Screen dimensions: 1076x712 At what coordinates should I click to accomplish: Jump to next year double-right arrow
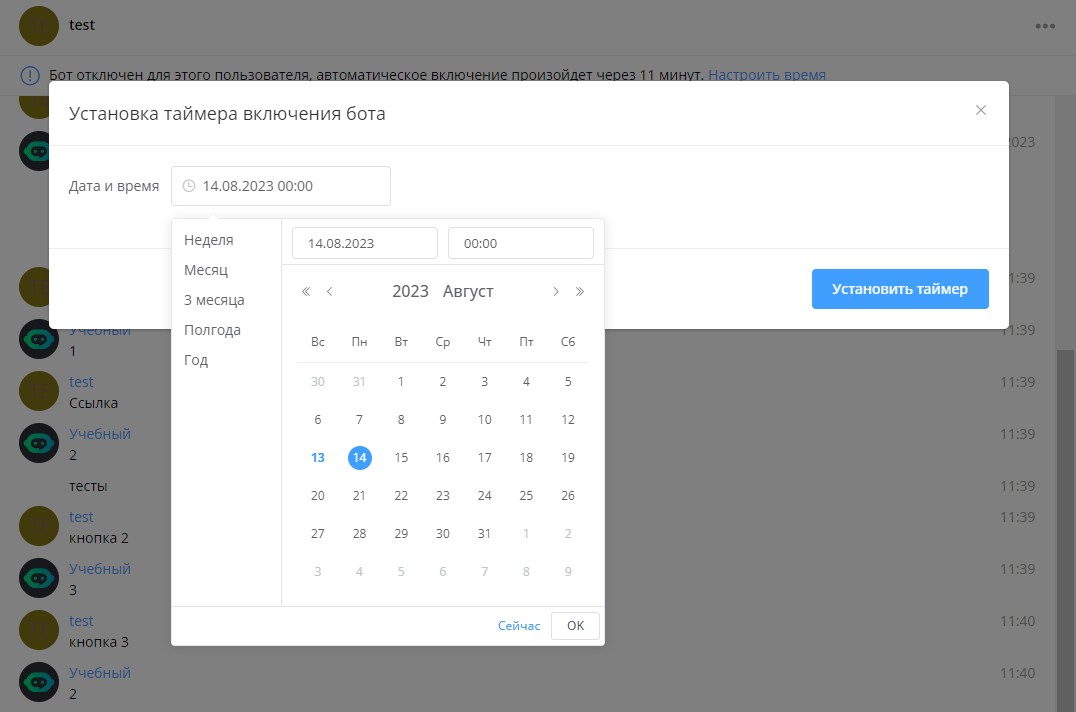click(580, 292)
